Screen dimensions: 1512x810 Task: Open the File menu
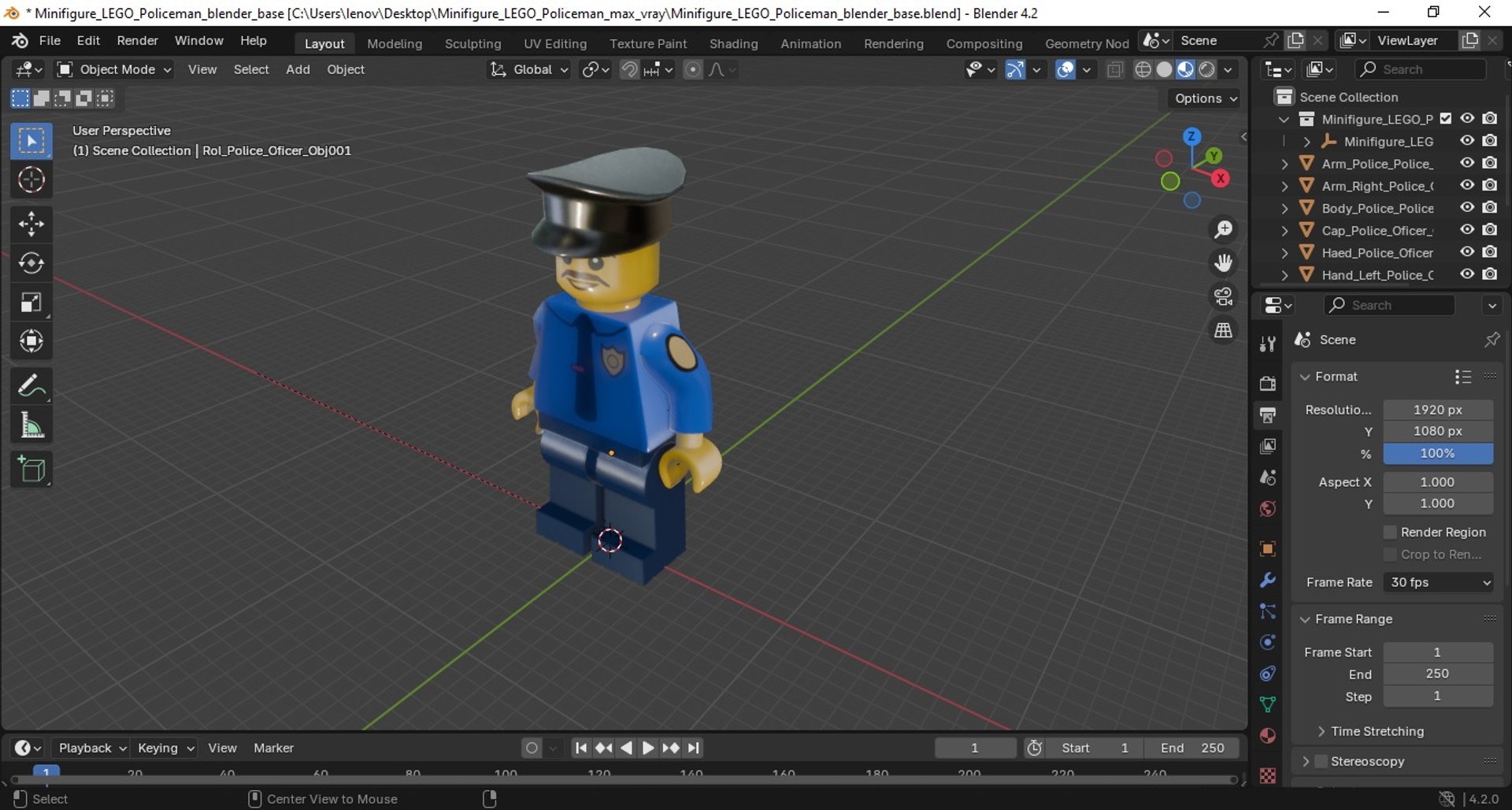point(50,40)
